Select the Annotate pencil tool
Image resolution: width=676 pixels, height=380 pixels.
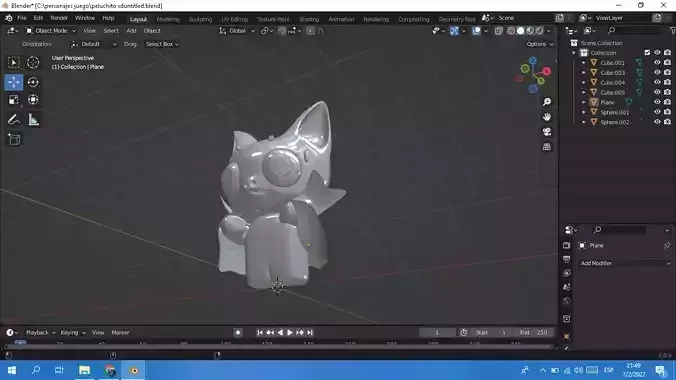[x=14, y=119]
